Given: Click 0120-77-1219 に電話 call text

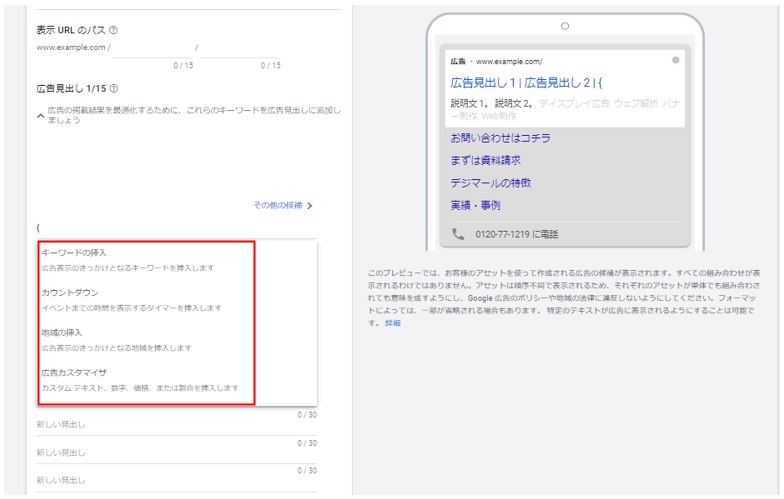Looking at the screenshot, I should click(x=516, y=234).
